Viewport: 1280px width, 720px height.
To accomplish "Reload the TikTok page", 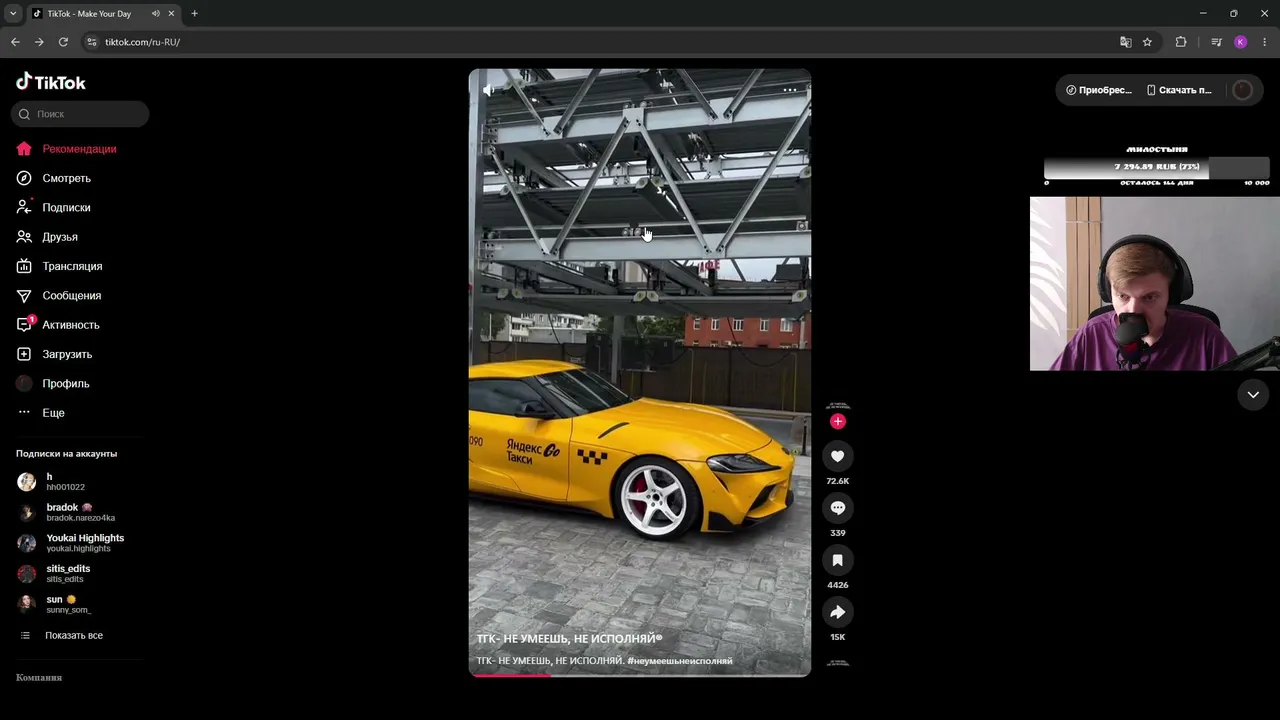I will coord(63,42).
